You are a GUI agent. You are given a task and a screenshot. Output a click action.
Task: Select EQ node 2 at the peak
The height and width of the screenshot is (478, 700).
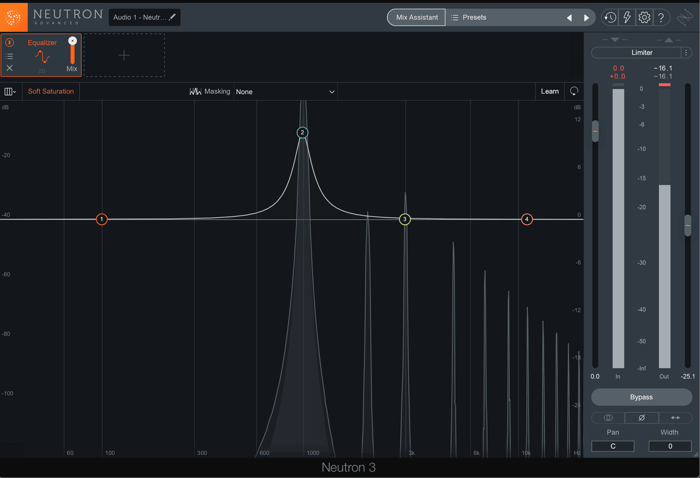coord(302,133)
